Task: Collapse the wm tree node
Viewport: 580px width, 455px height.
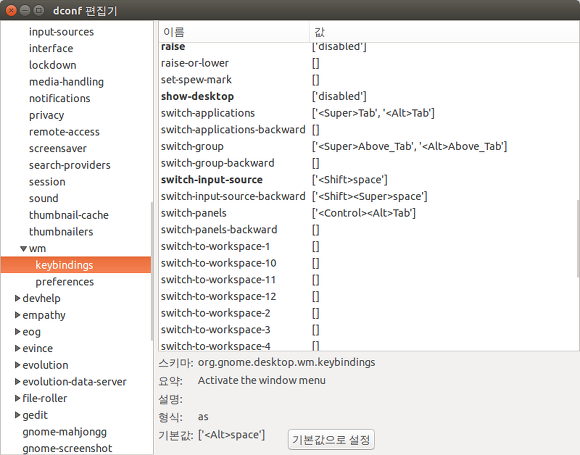Action: 23,249
